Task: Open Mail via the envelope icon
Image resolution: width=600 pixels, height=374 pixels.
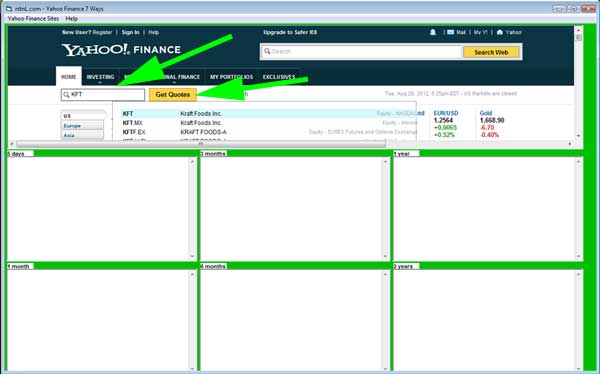Action: pyautogui.click(x=451, y=32)
